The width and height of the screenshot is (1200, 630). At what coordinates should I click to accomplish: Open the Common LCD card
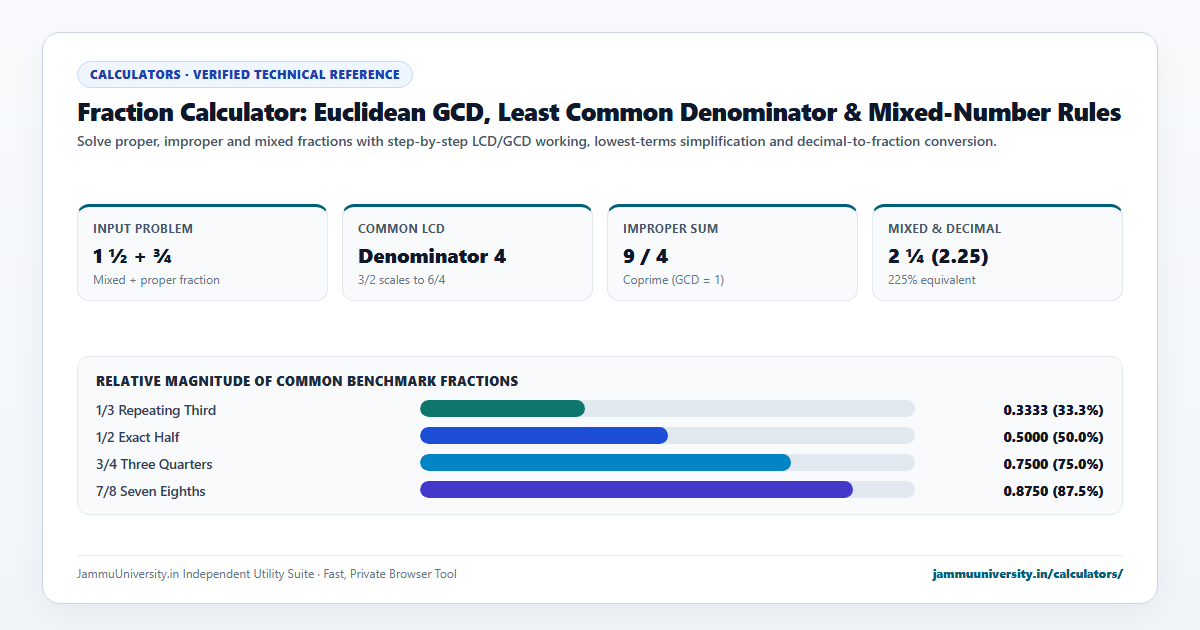[x=467, y=253]
